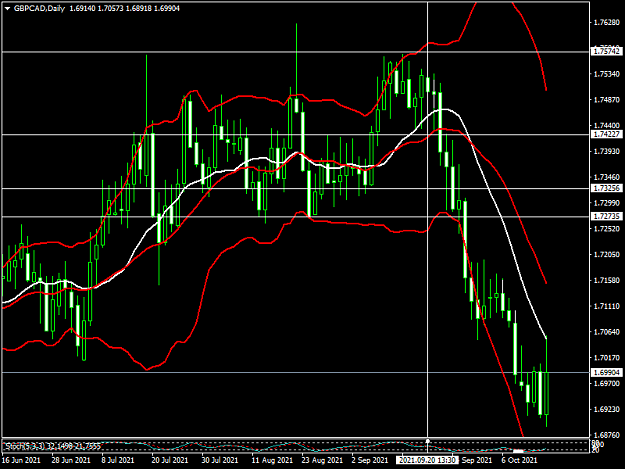
Task: Click the 1.70170 price scale value
Action: [x=607, y=358]
